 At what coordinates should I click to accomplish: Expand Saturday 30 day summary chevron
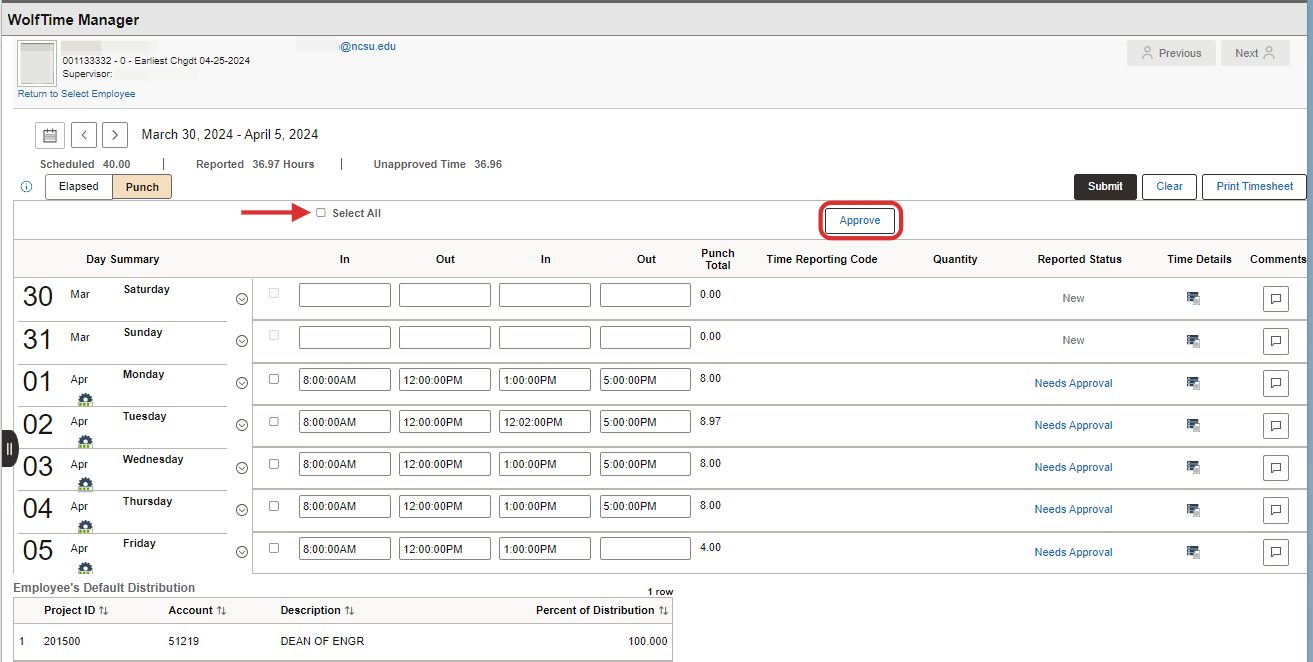tap(241, 299)
